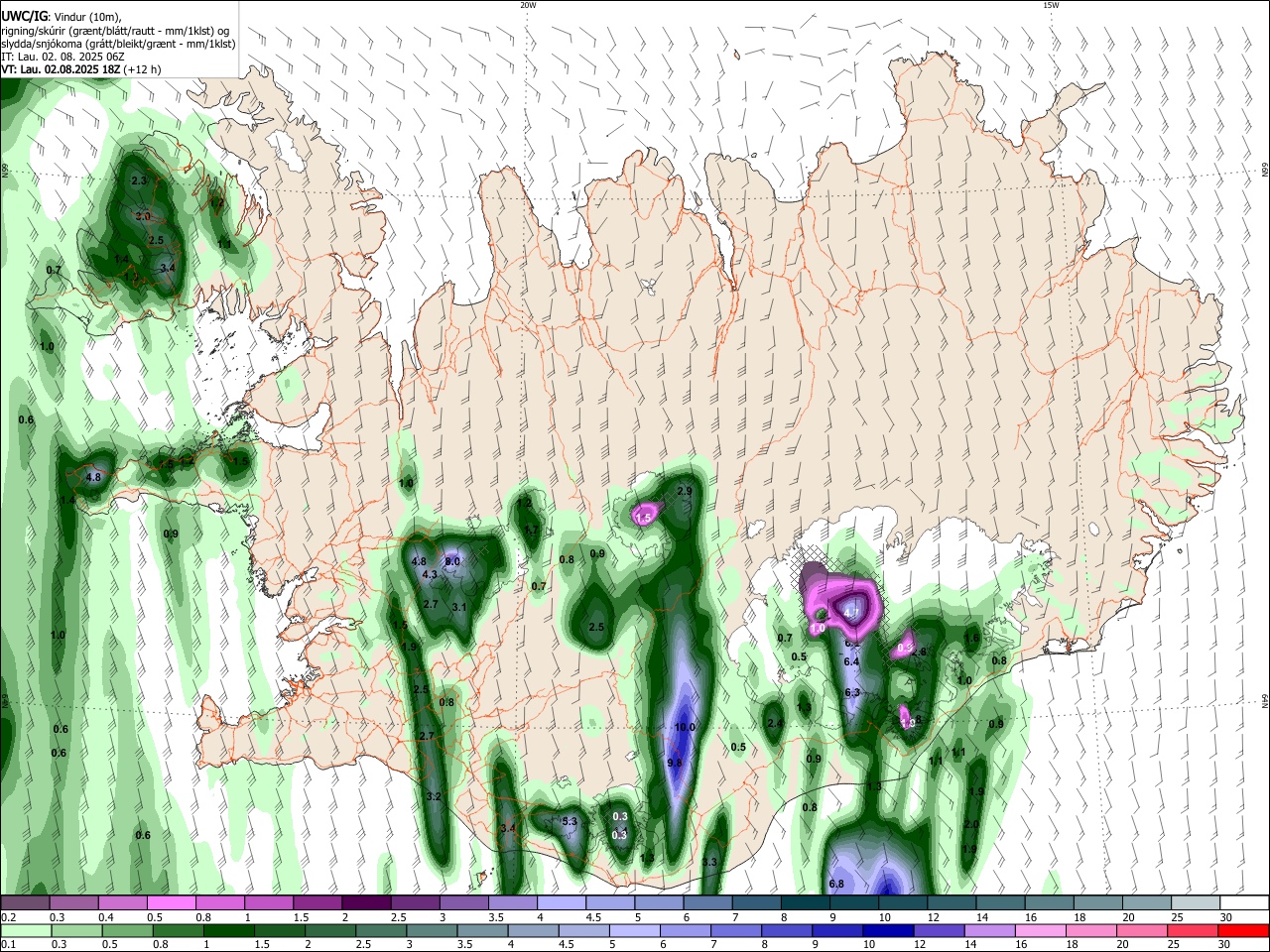
Task: Select the 'VT: Lau. 02.08.2025 18Z (+12 h)' line
Action: click(x=81, y=69)
